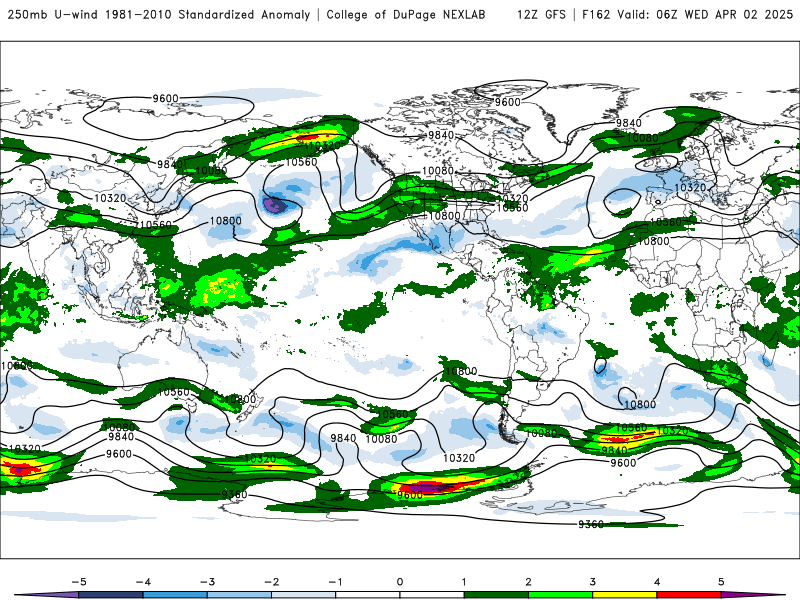Viewport: 800px width, 600px height.
Task: Click the 9600 contour label over northern Siberia
Action: [x=166, y=98]
